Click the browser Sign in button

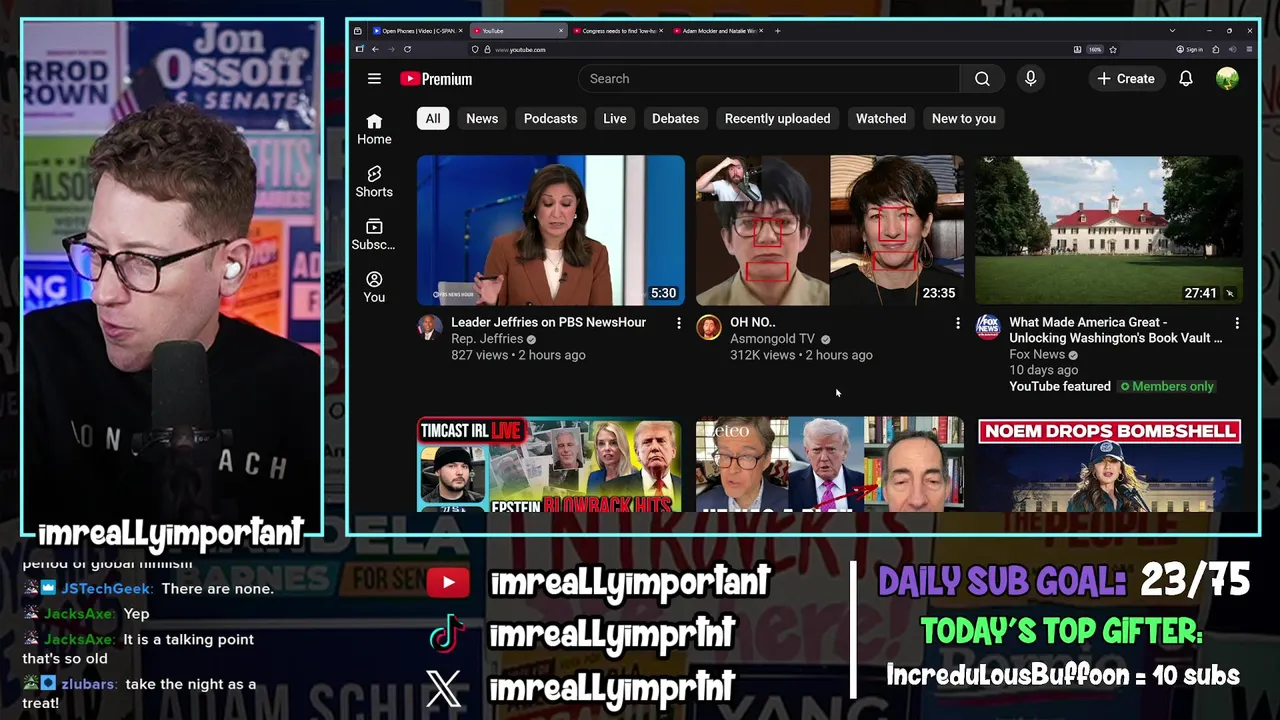pyautogui.click(x=1189, y=49)
